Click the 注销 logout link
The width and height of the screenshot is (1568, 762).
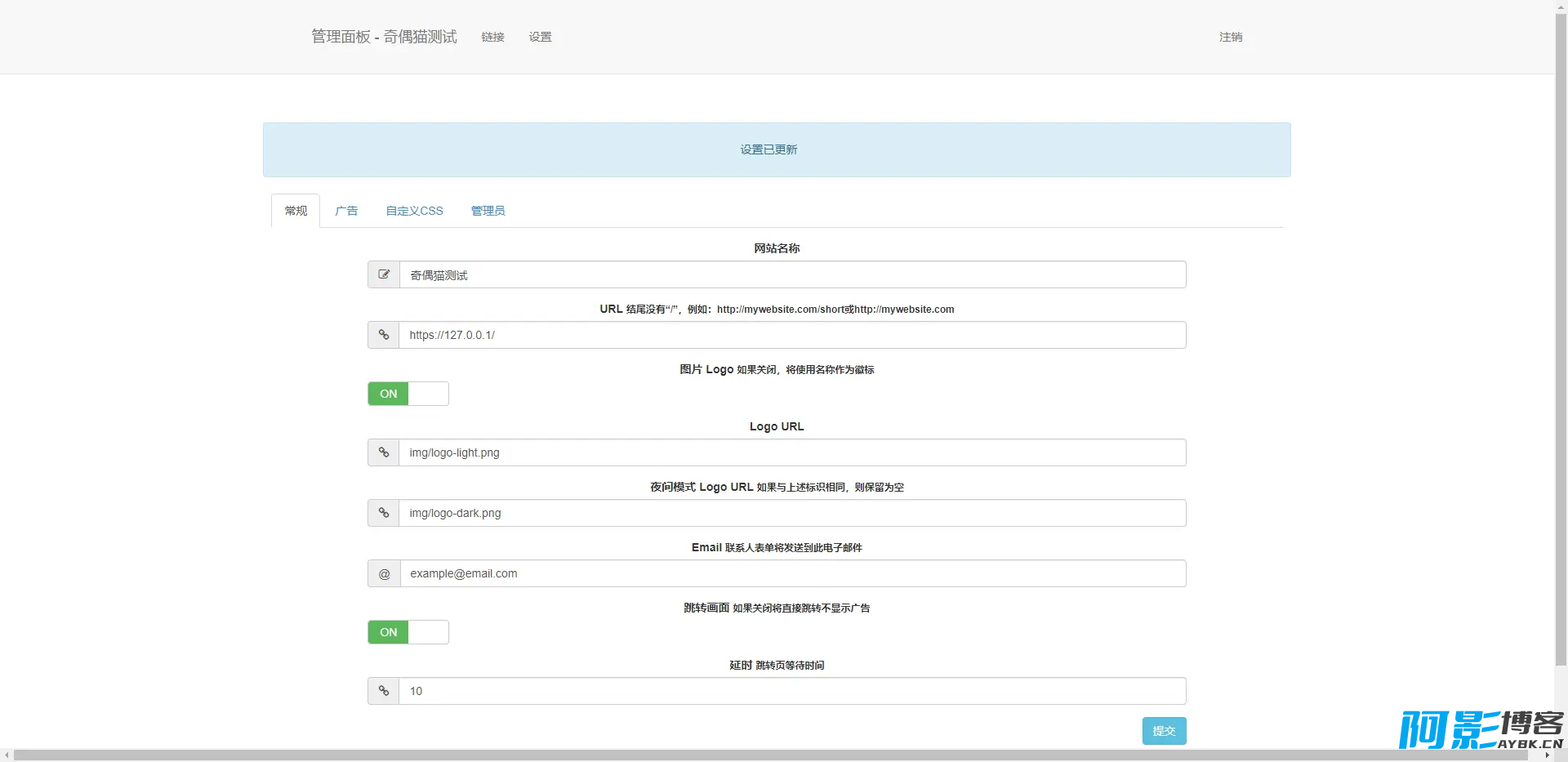click(x=1231, y=37)
